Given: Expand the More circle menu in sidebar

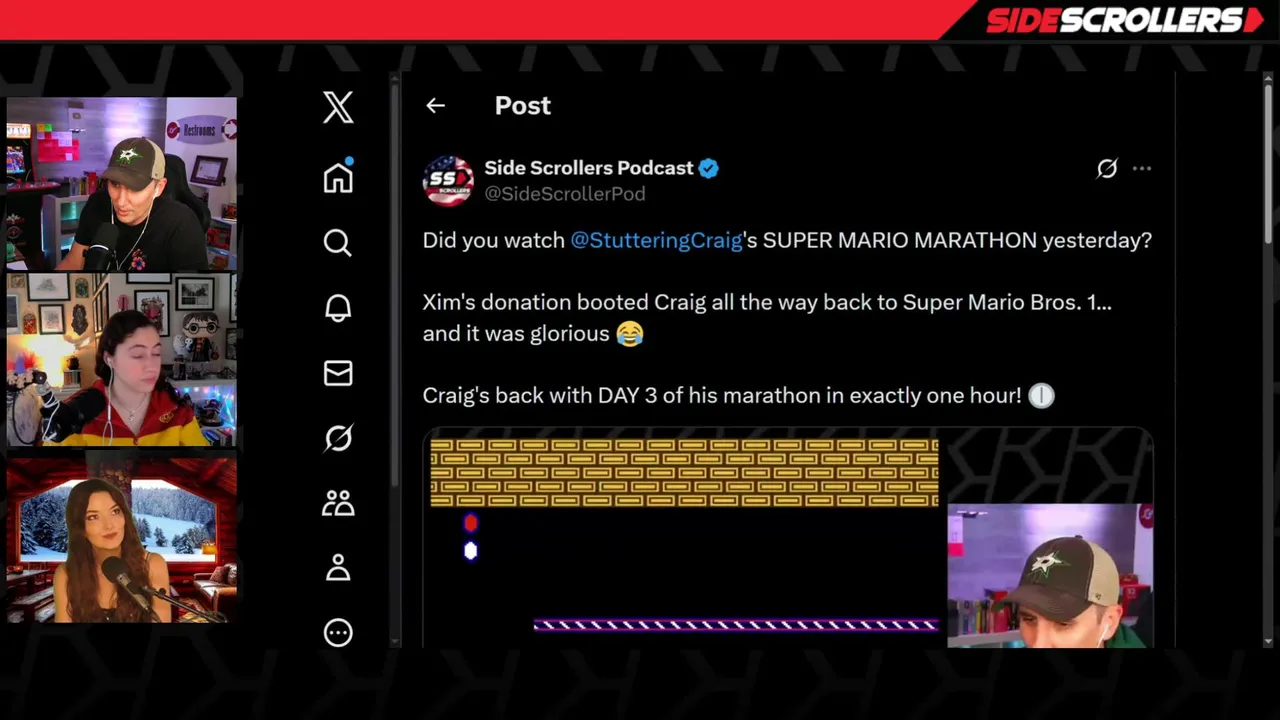Looking at the screenshot, I should 338,632.
